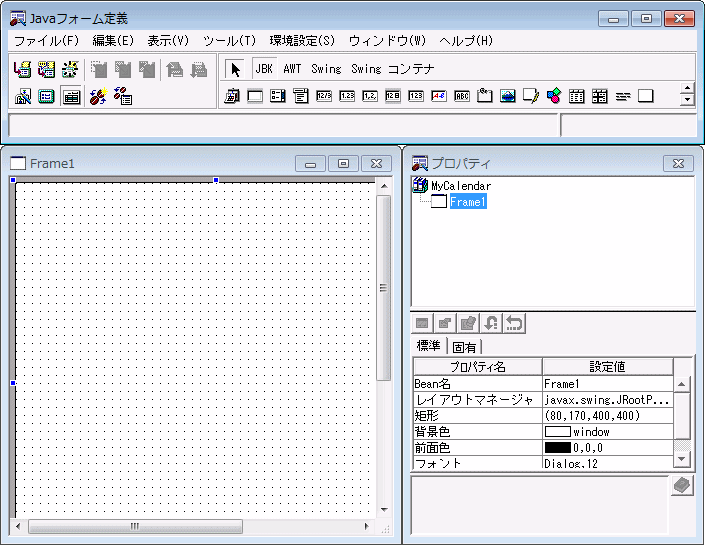Pick the calculator-like first palette component

(x=232, y=96)
